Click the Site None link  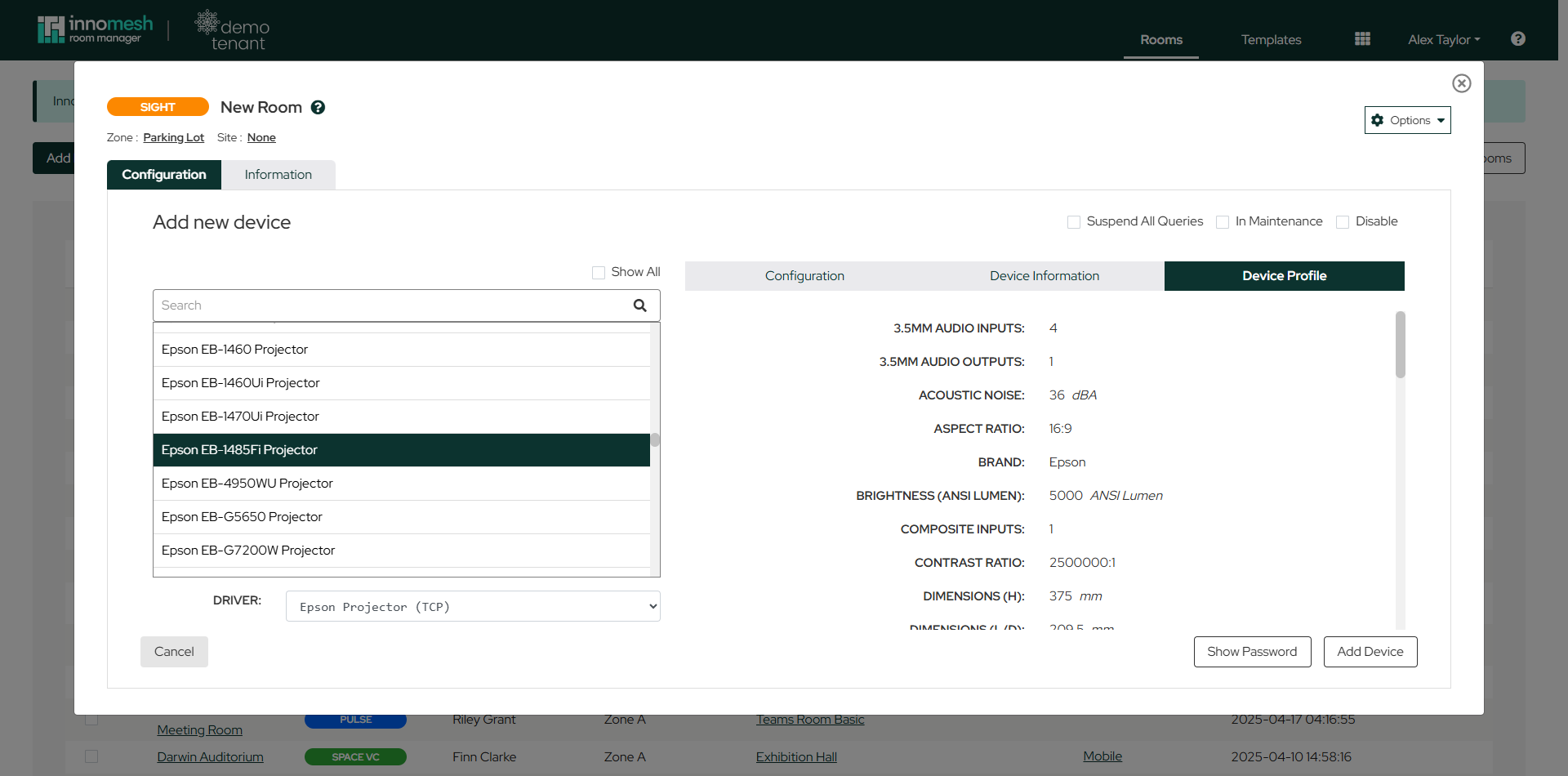(x=261, y=137)
